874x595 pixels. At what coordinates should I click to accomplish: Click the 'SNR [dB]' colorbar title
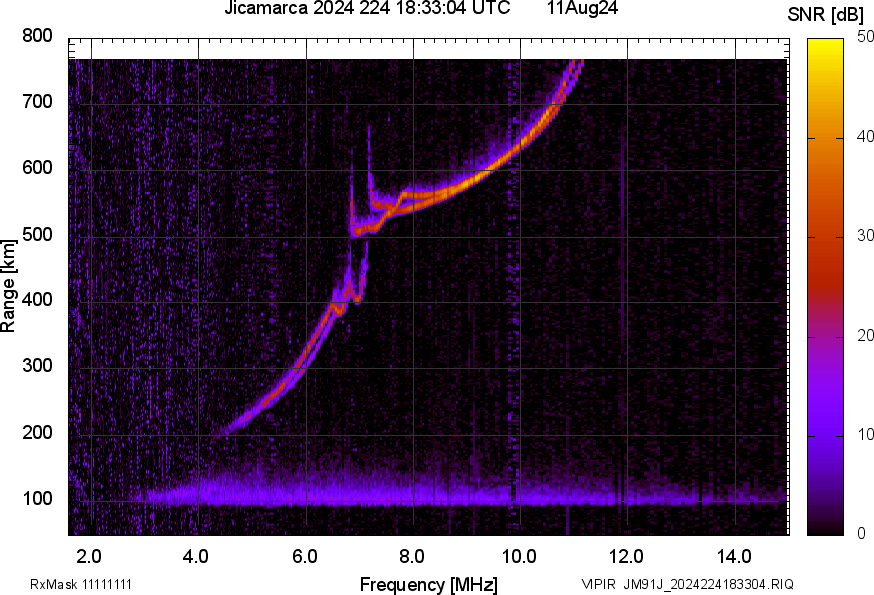tap(826, 15)
